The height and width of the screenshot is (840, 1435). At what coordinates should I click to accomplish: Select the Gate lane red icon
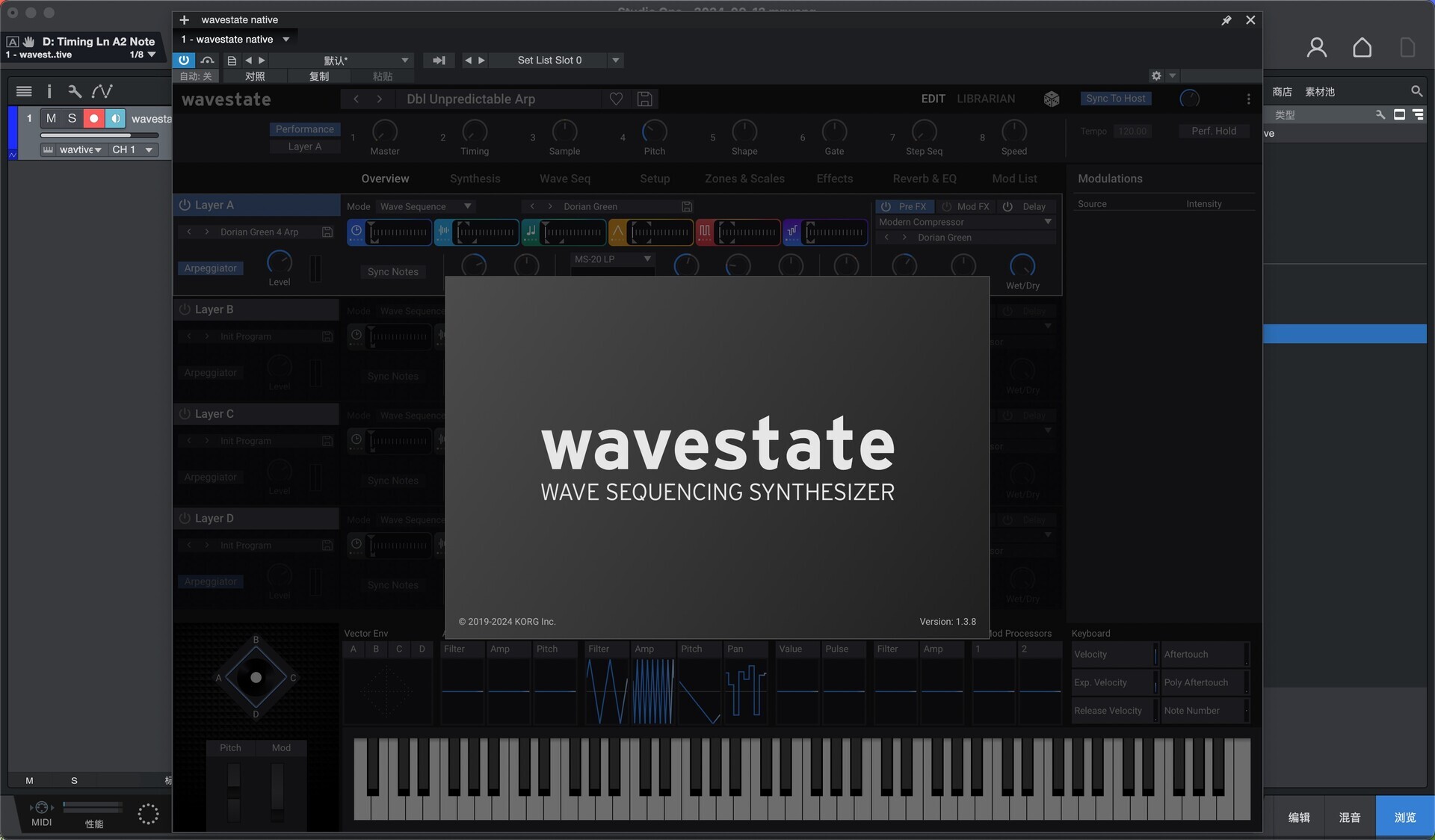[705, 232]
